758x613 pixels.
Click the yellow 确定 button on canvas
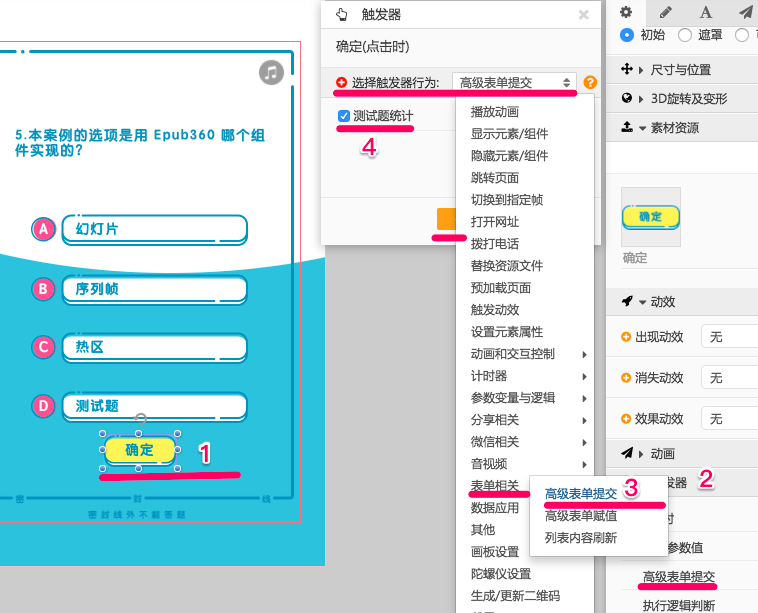(x=140, y=450)
